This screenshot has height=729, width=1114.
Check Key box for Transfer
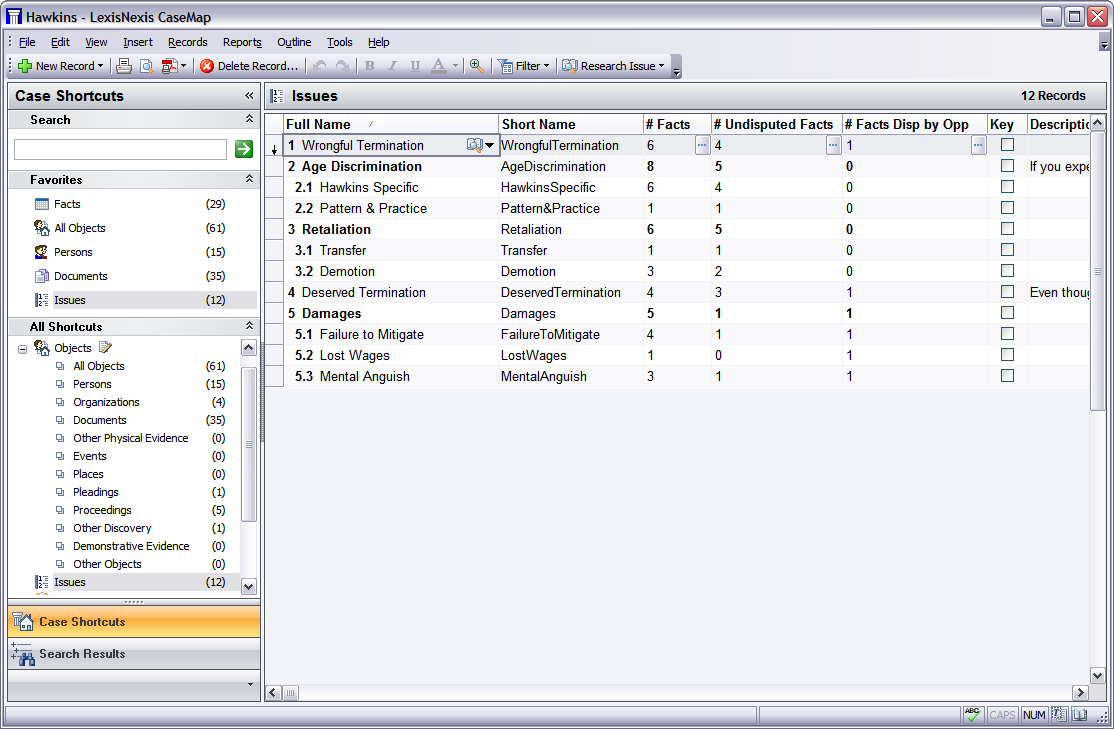tap(1007, 250)
